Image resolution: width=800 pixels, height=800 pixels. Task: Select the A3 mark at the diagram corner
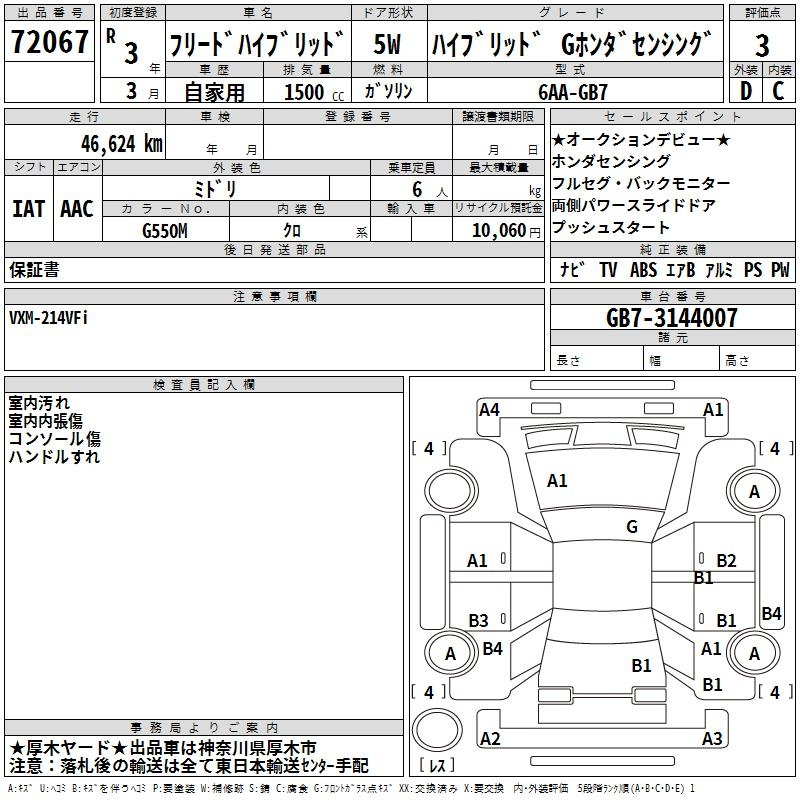pyautogui.click(x=712, y=739)
